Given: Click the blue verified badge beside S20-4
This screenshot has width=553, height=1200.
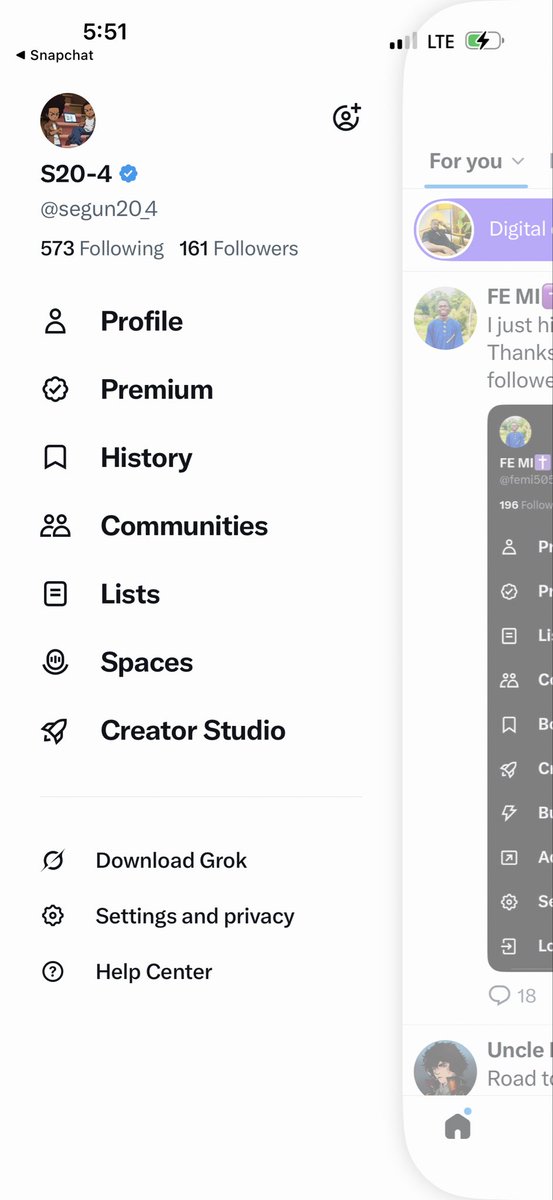Looking at the screenshot, I should click(x=128, y=174).
